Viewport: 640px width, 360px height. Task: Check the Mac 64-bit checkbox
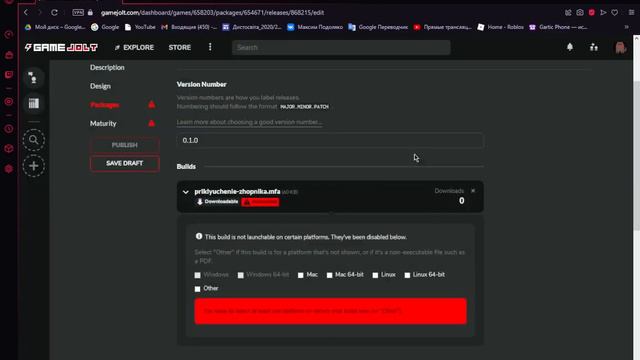pyautogui.click(x=329, y=275)
